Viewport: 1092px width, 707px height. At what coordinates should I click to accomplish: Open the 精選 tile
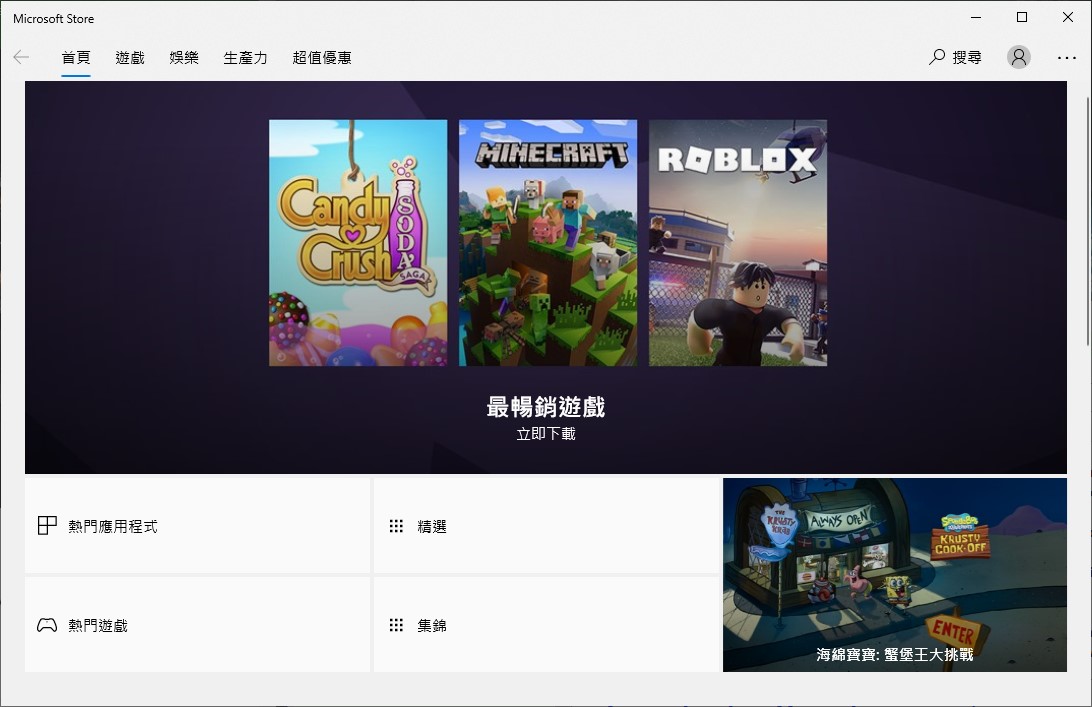point(546,525)
